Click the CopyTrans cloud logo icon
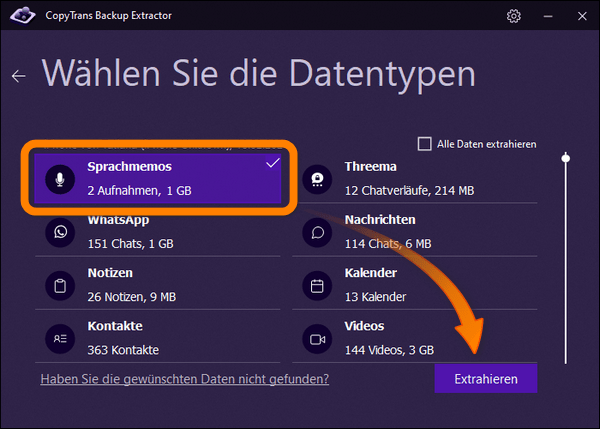Viewport: 600px width, 429px height. coord(23,16)
